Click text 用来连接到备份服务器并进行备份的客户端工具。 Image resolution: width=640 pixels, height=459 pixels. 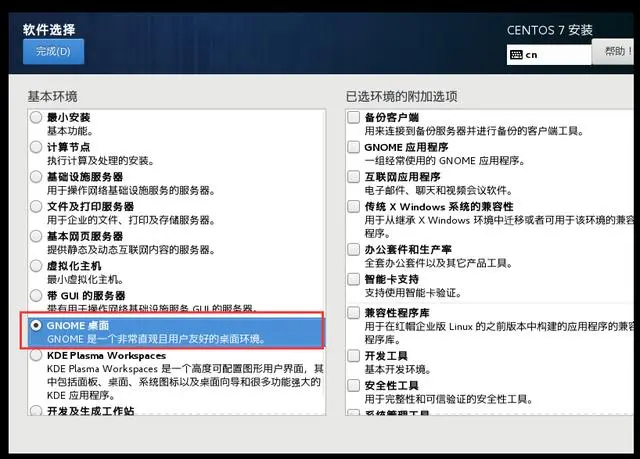(474, 131)
